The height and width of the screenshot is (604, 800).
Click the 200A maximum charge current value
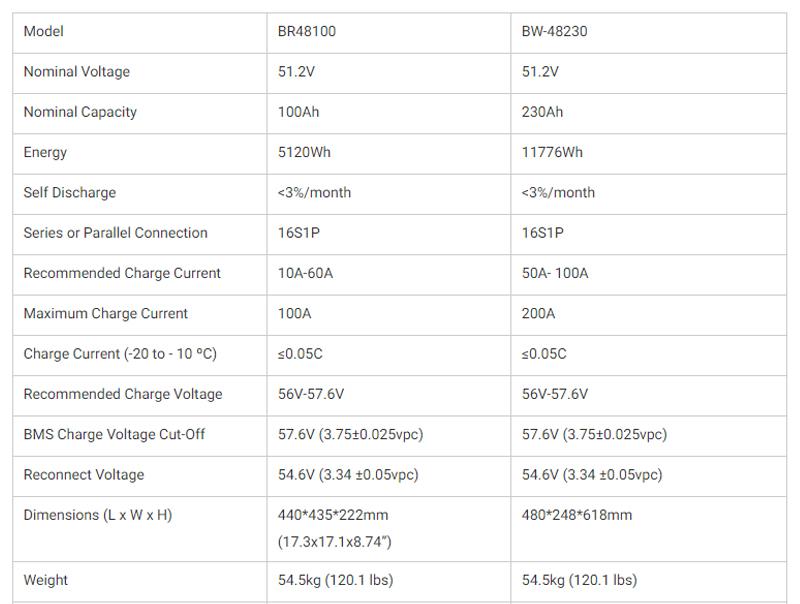click(539, 313)
